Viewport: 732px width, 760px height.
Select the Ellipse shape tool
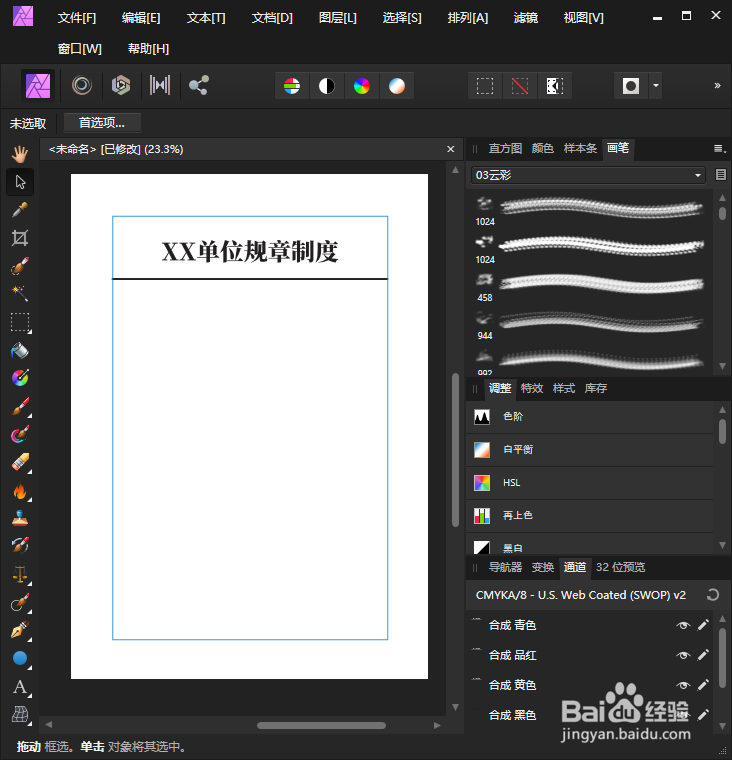(20, 658)
